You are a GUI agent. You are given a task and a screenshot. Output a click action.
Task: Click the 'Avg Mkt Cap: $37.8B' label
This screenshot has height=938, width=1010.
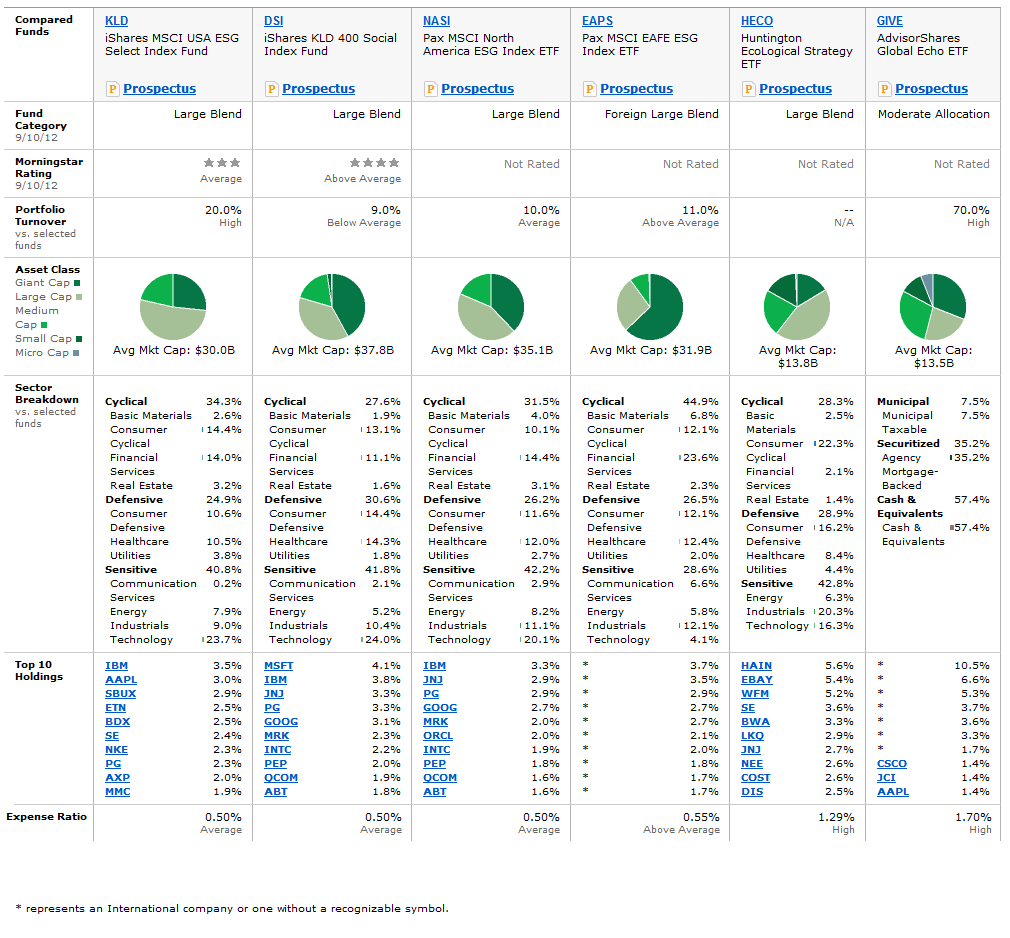click(333, 350)
